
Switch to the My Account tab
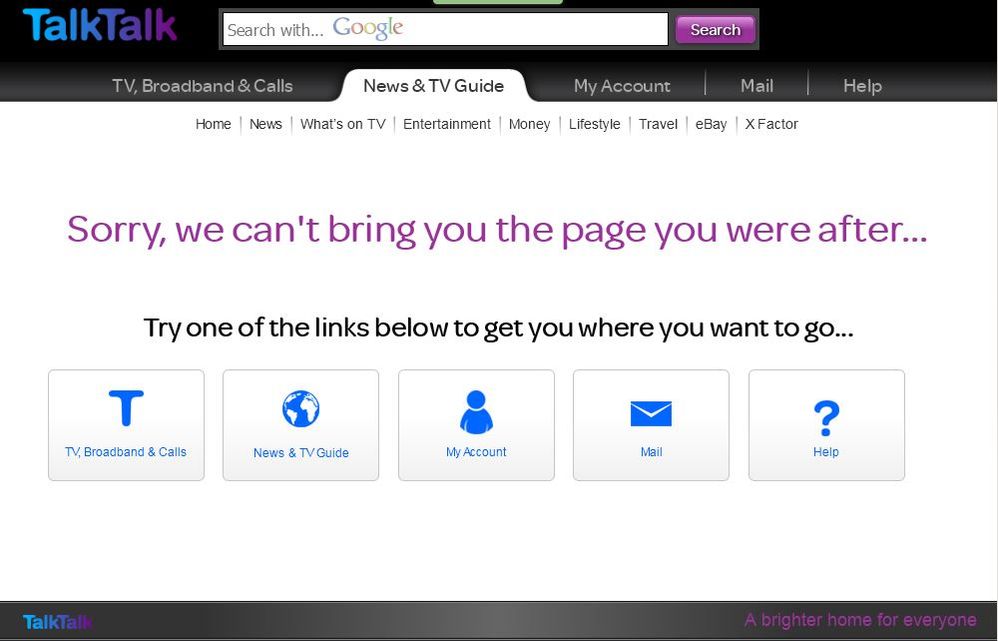[622, 86]
